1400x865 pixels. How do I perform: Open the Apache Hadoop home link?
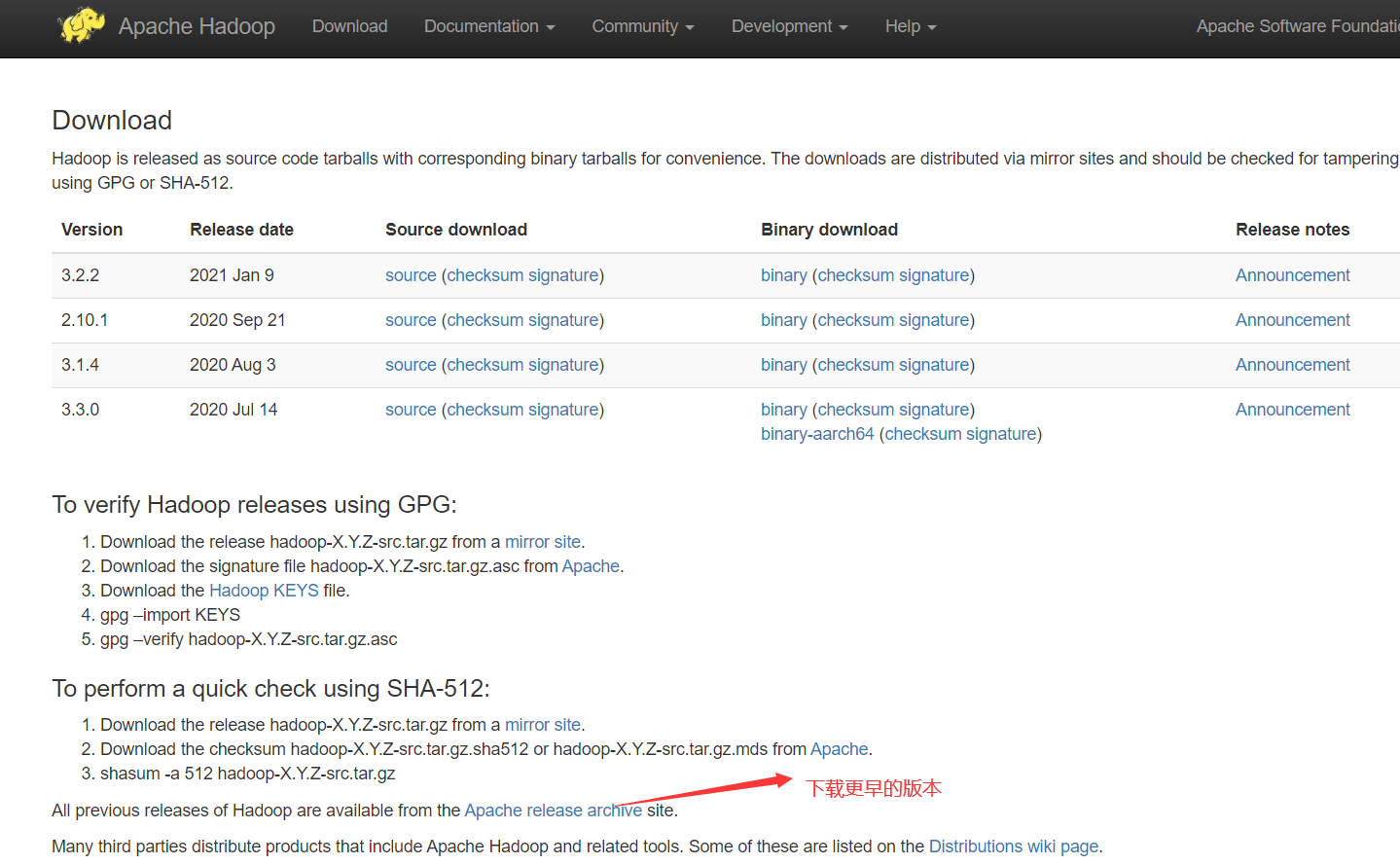(x=197, y=26)
